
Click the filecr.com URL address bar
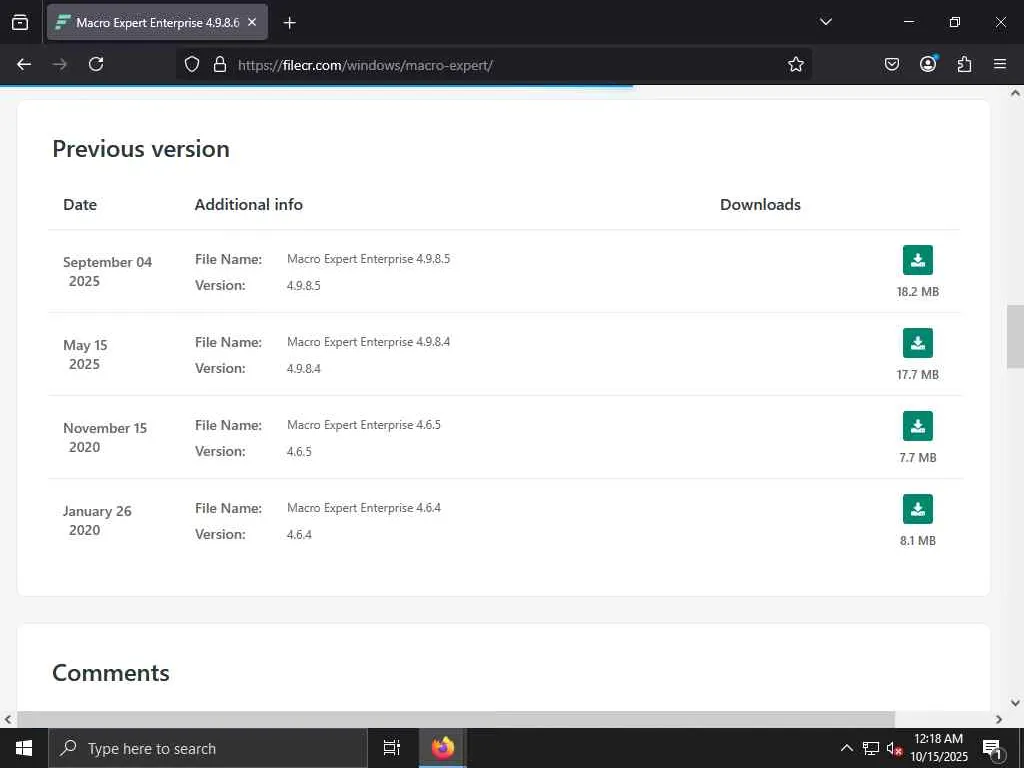point(494,65)
